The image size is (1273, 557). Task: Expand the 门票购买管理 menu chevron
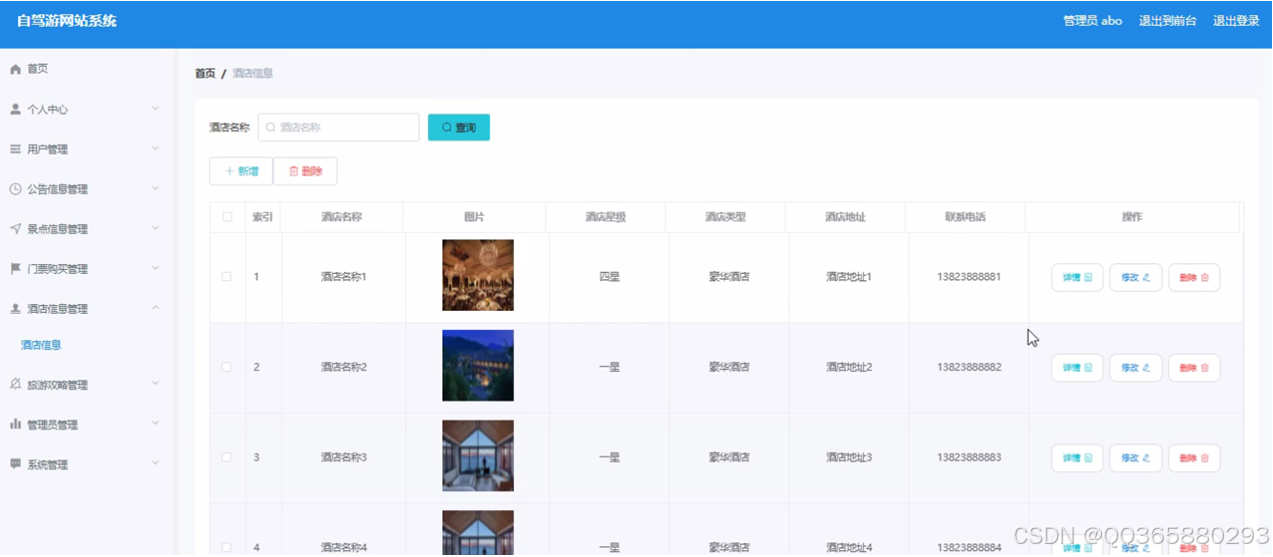pyautogui.click(x=155, y=268)
